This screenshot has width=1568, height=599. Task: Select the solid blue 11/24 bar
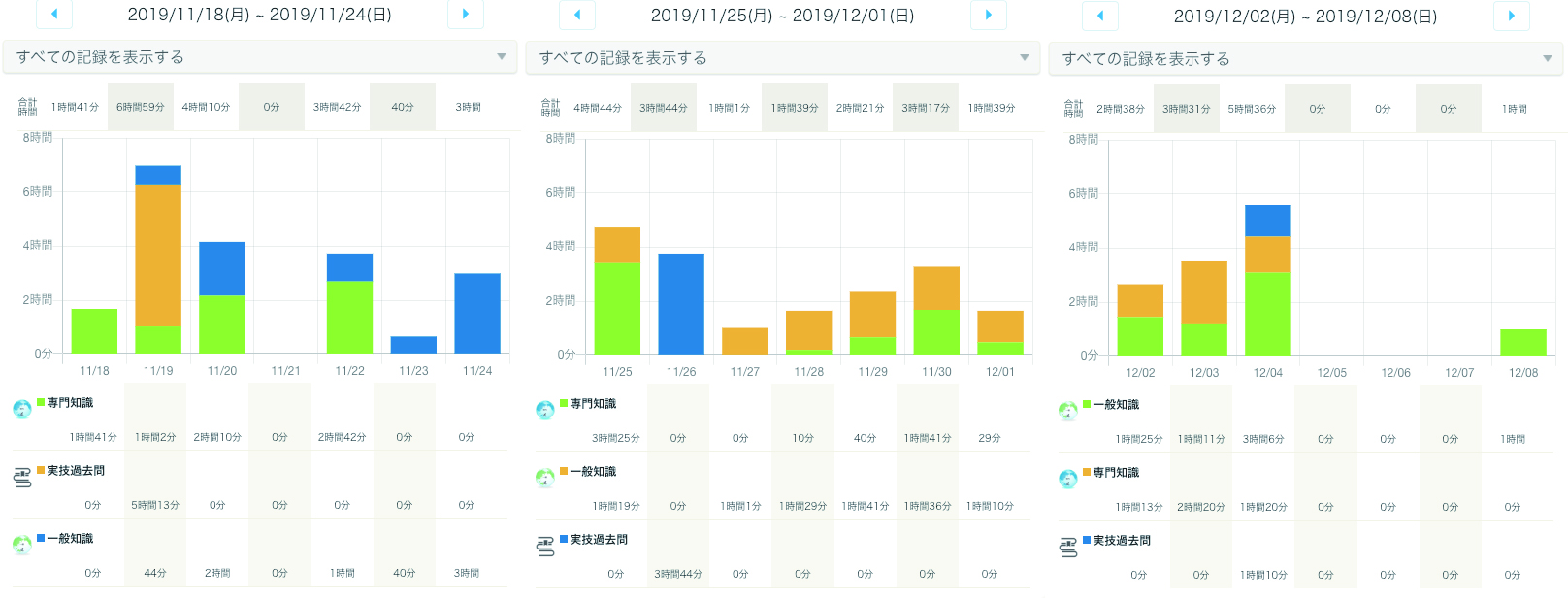(477, 314)
